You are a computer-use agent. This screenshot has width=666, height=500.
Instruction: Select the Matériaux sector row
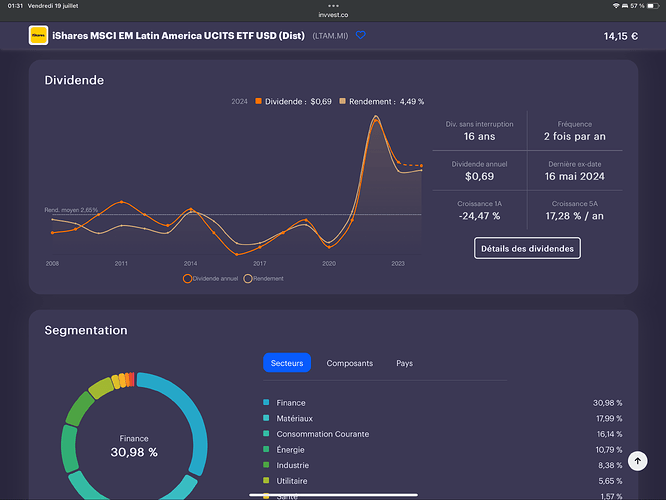[443, 418]
